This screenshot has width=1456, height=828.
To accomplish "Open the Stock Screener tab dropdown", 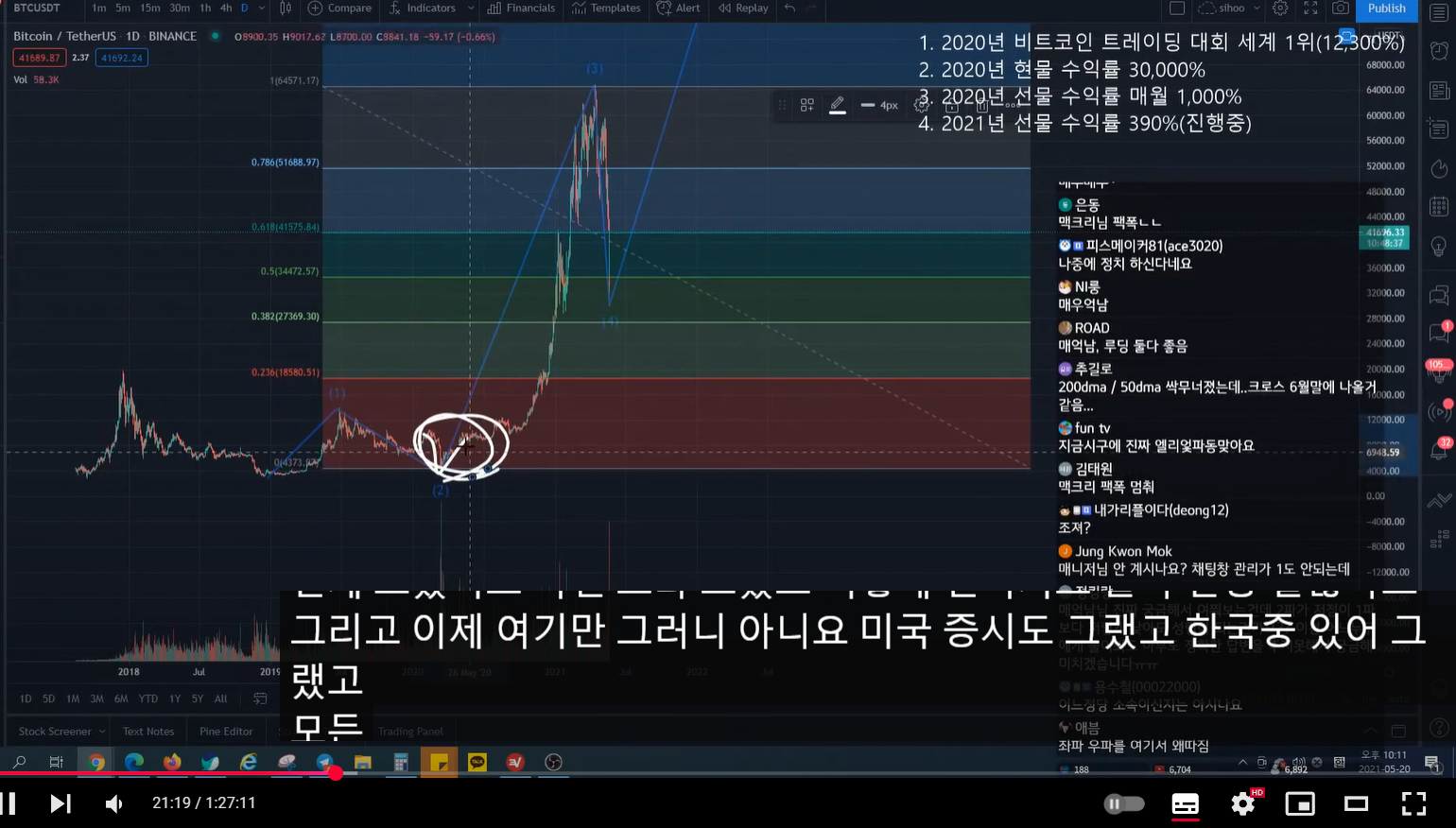I will pyautogui.click(x=100, y=732).
